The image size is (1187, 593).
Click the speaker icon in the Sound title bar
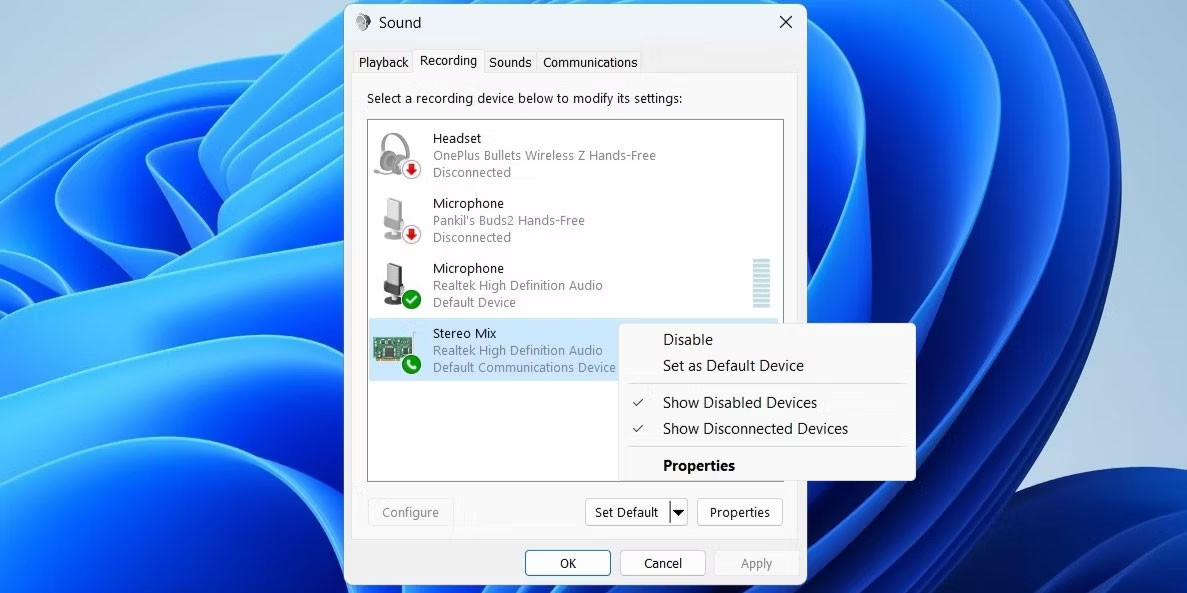point(364,22)
